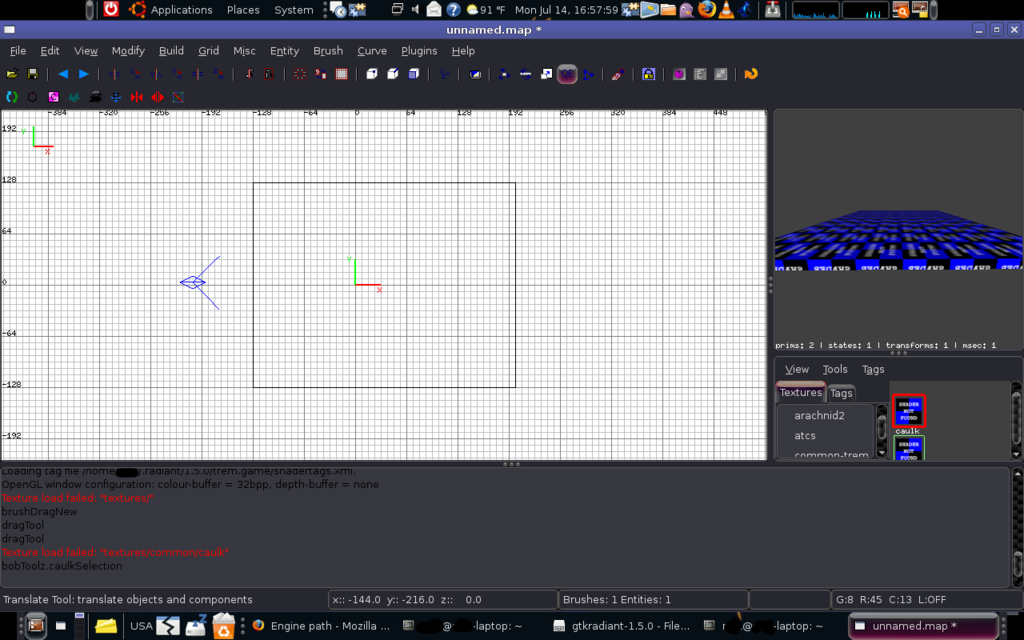Click "bobToolz.caulkSelection" console line

click(62, 566)
